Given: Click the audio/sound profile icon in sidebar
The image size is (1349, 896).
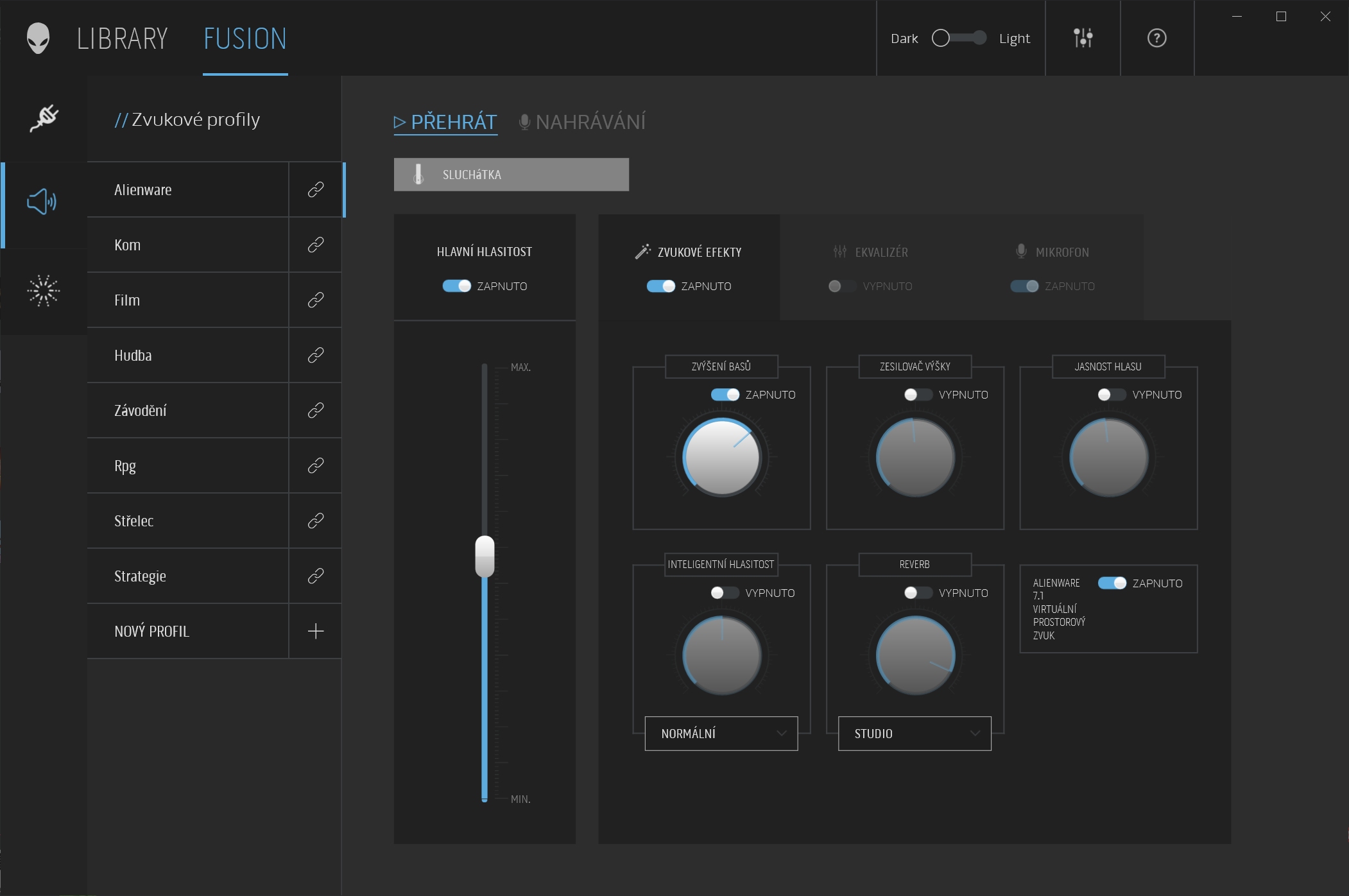Looking at the screenshot, I should point(41,200).
